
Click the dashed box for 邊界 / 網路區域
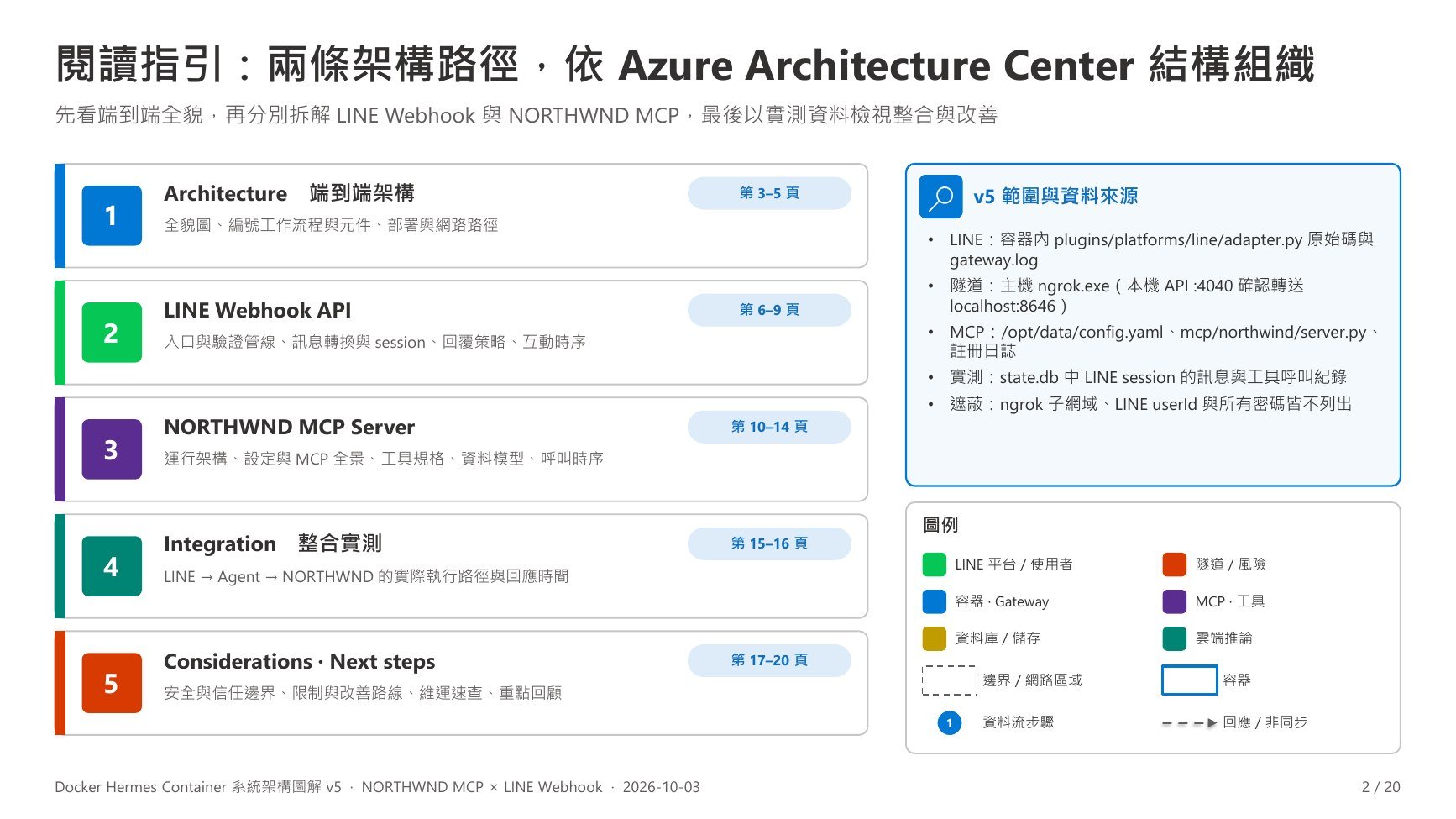click(x=950, y=680)
